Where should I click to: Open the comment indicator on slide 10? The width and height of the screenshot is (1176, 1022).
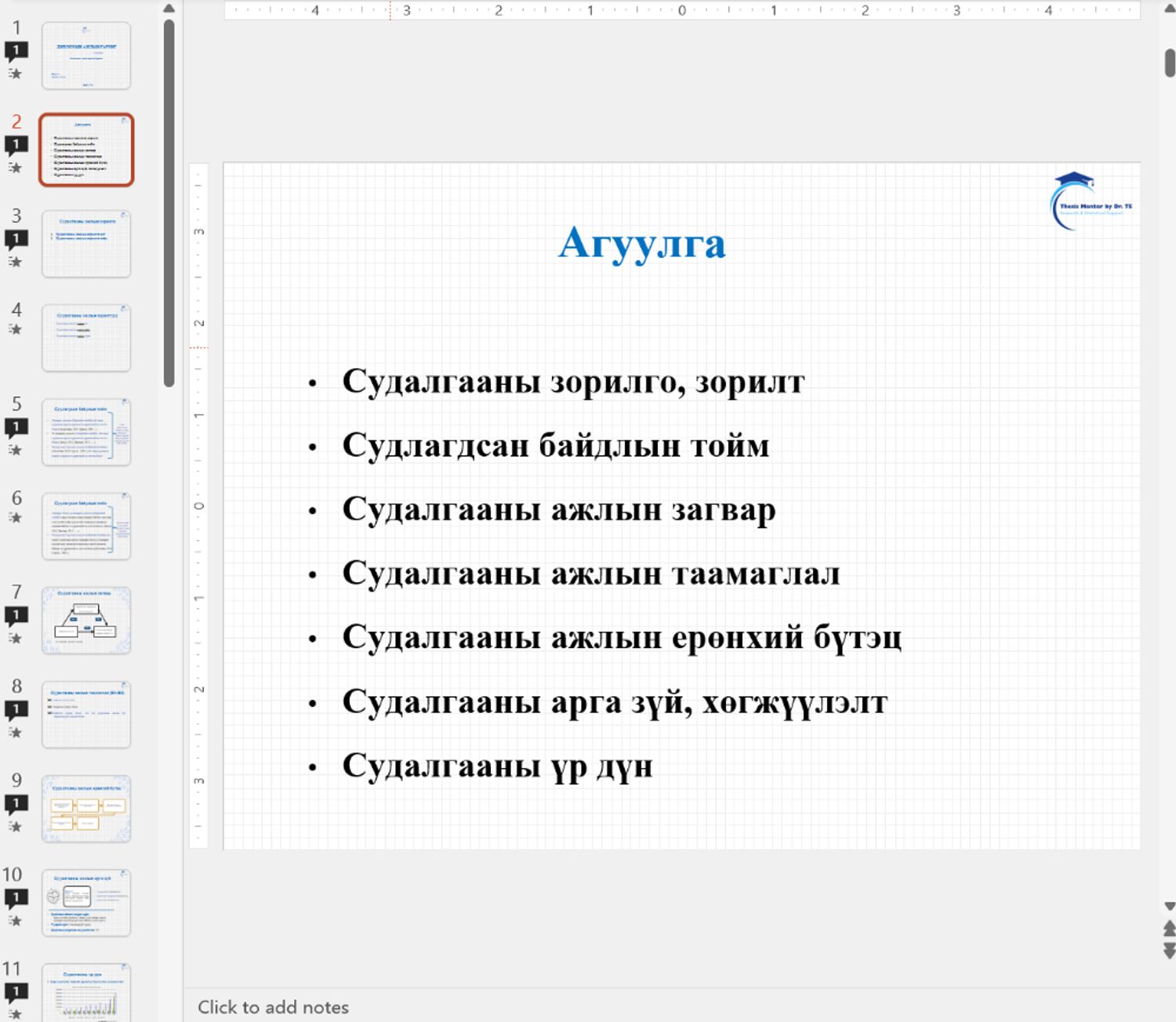pyautogui.click(x=16, y=898)
